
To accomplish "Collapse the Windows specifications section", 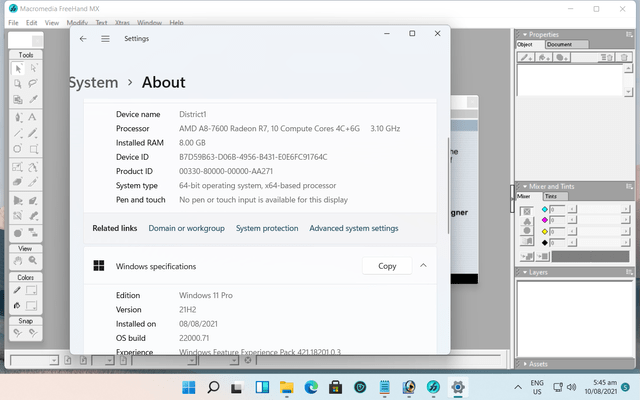I will click(423, 266).
